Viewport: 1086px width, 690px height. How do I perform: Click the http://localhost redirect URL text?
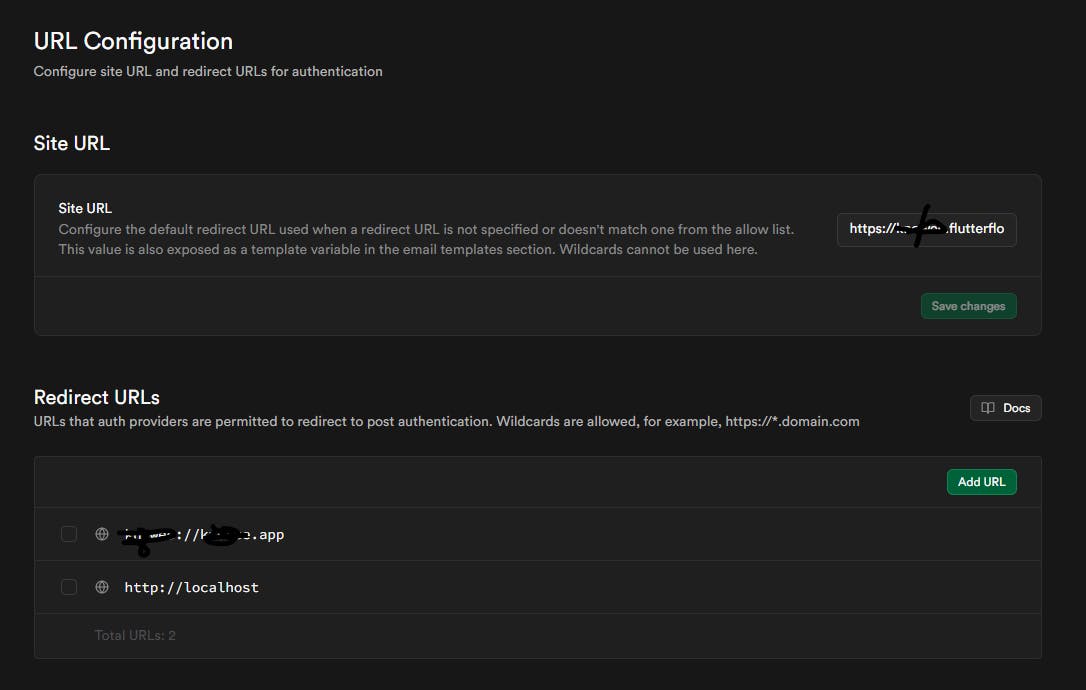[x=191, y=587]
